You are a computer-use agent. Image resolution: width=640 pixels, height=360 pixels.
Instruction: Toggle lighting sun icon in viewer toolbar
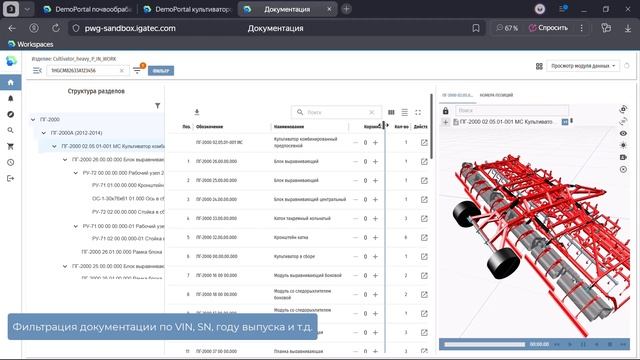[x=623, y=145]
